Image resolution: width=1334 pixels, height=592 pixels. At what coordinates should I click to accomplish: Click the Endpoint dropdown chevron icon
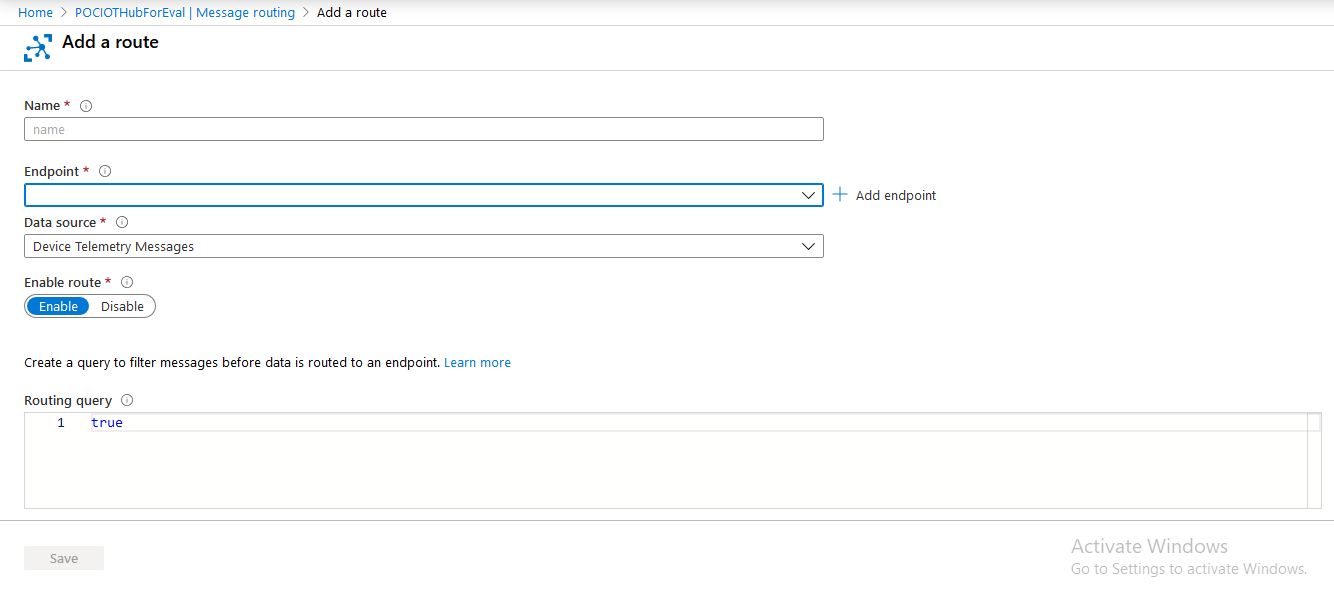pos(809,195)
